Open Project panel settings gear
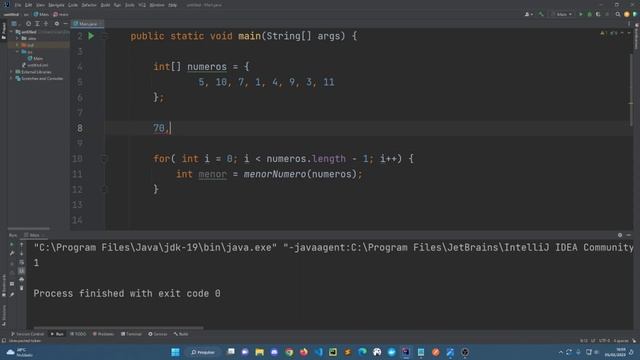 point(57,24)
